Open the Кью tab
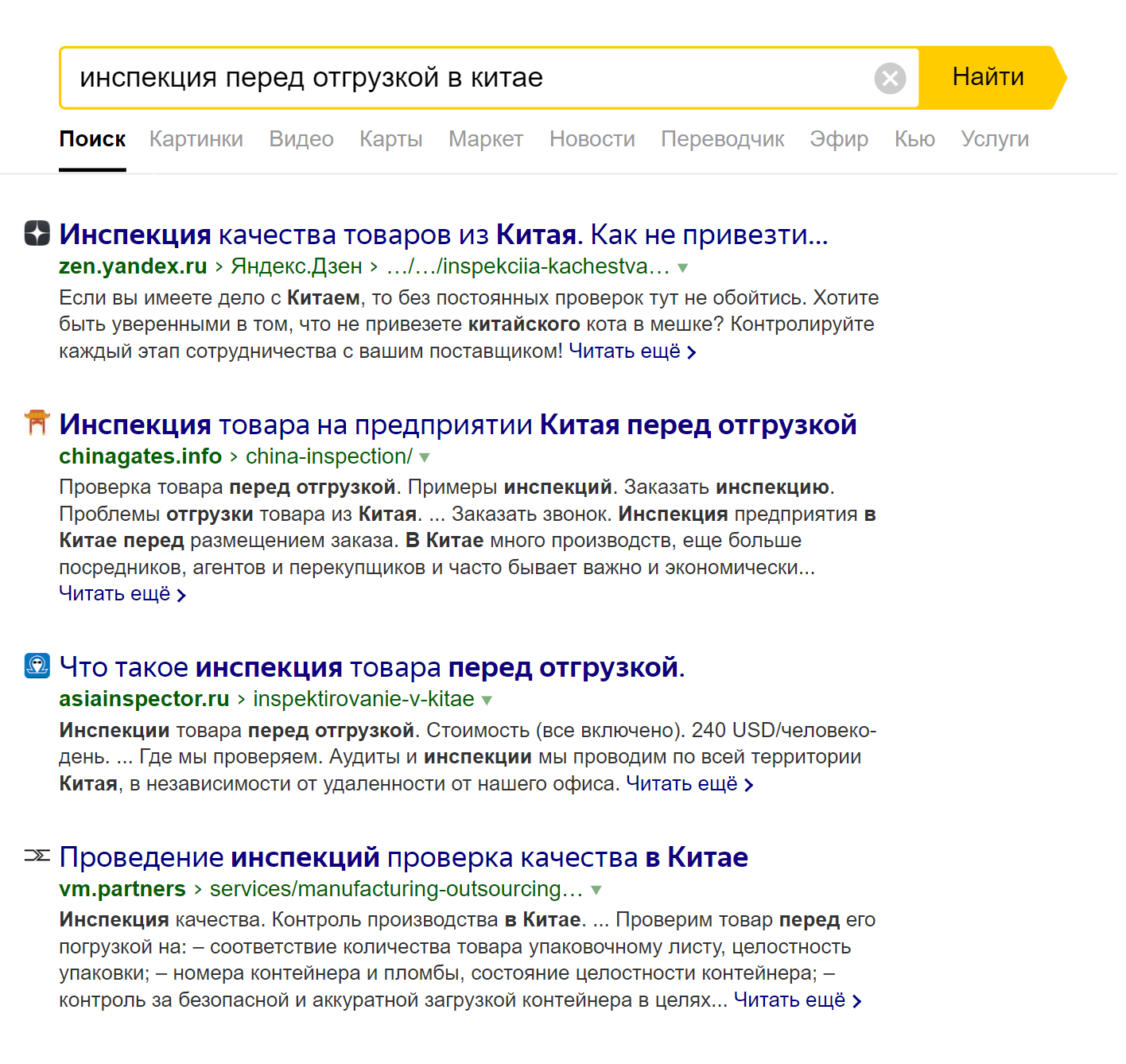Image resolution: width=1126 pixels, height=1064 pixels. coord(914,139)
